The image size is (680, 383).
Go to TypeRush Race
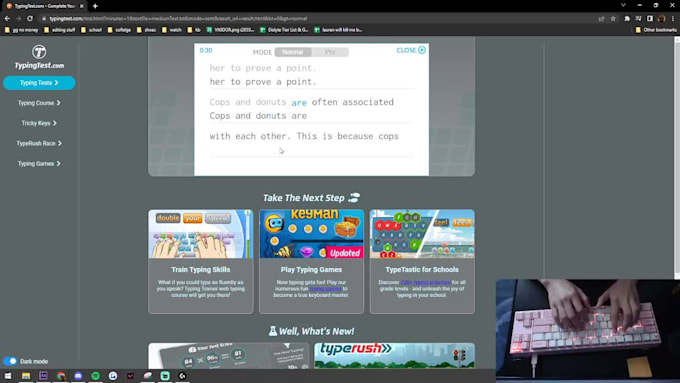[x=39, y=143]
